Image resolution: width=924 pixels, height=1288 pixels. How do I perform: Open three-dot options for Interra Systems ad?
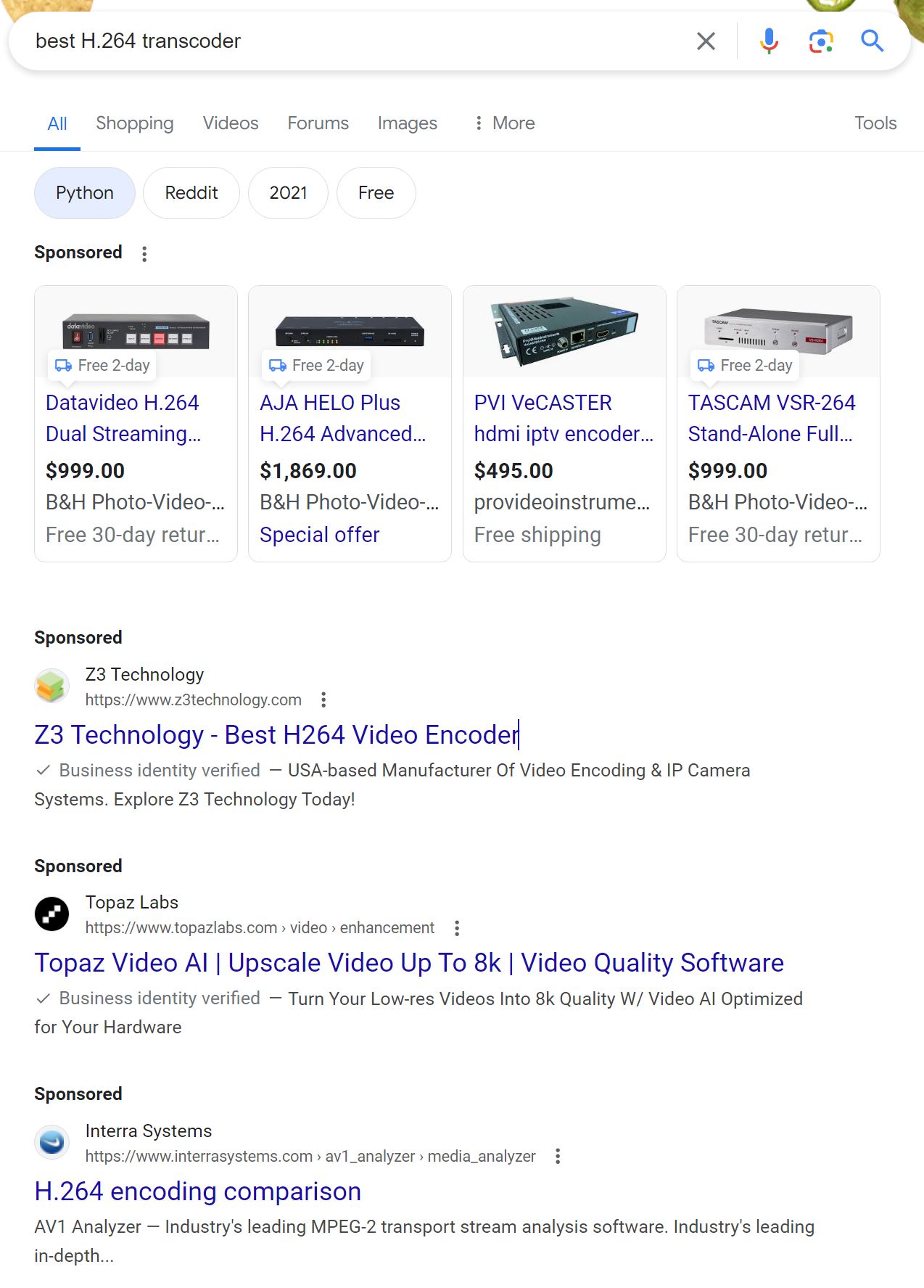(558, 1157)
